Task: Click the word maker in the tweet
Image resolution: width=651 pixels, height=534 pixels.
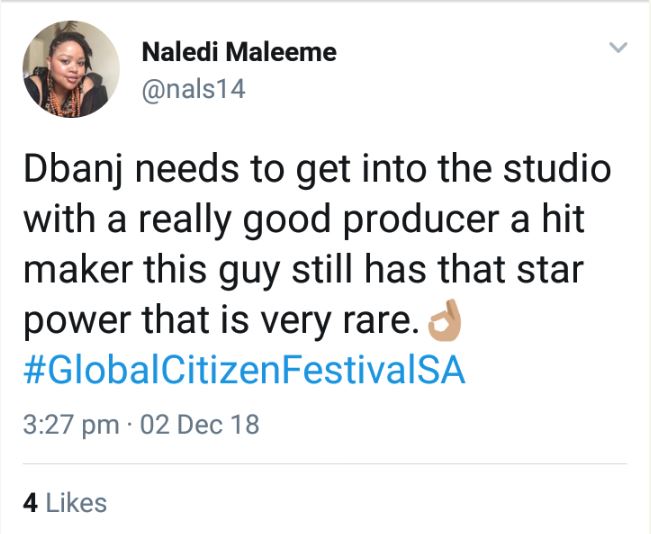Action: click(x=76, y=270)
